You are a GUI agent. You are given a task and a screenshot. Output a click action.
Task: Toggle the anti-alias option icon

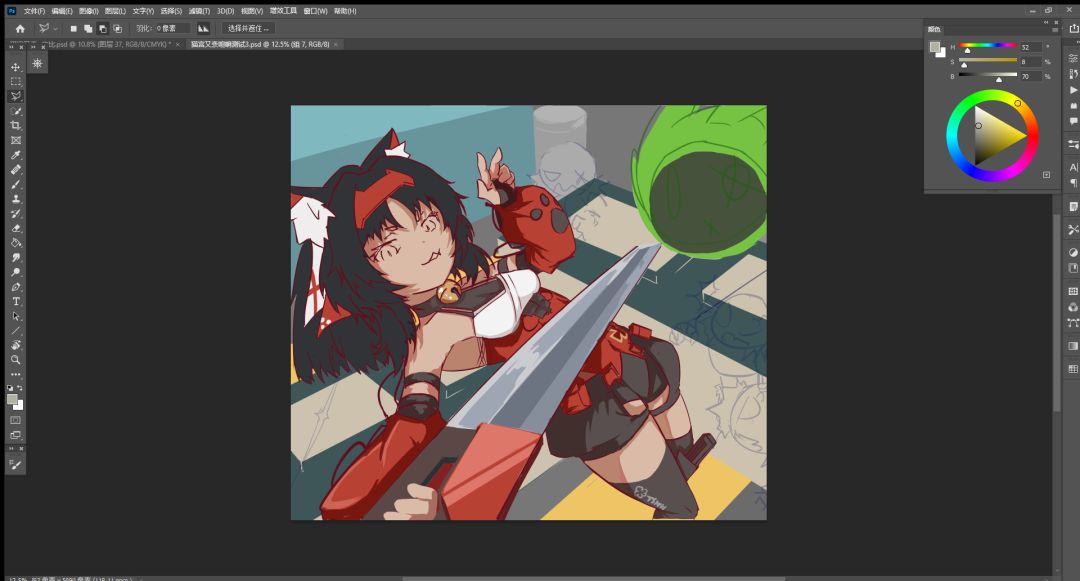203,28
